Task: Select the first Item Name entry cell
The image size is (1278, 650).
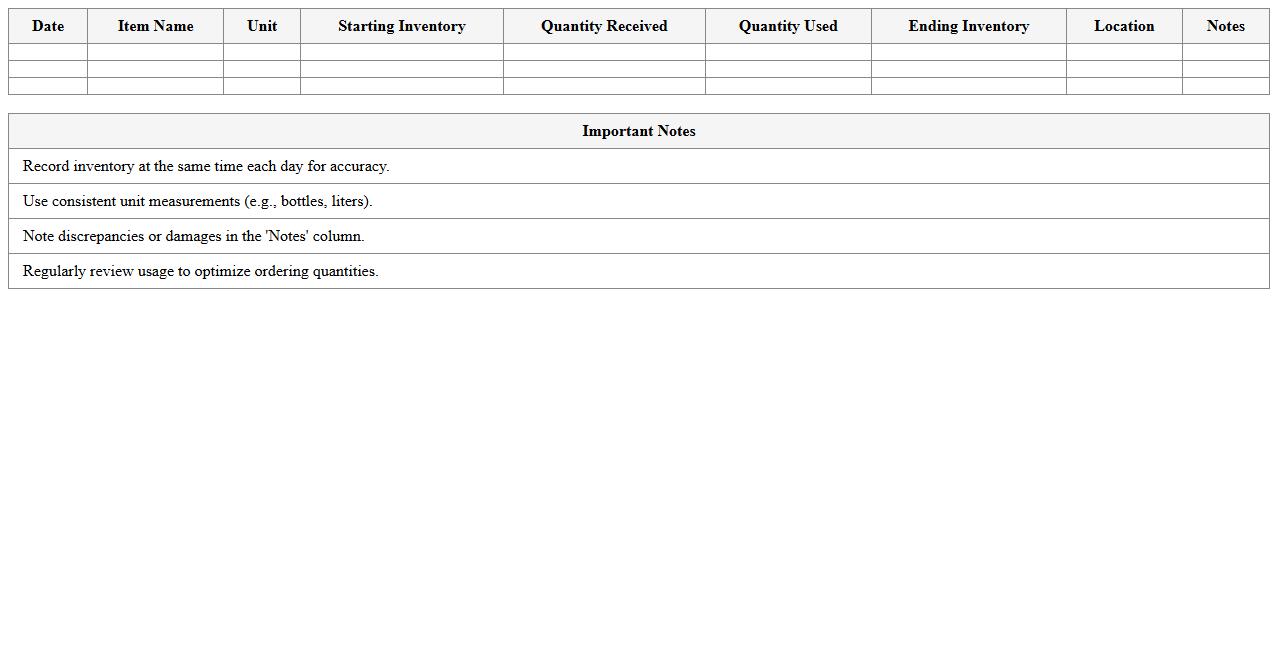Action: 155,51
